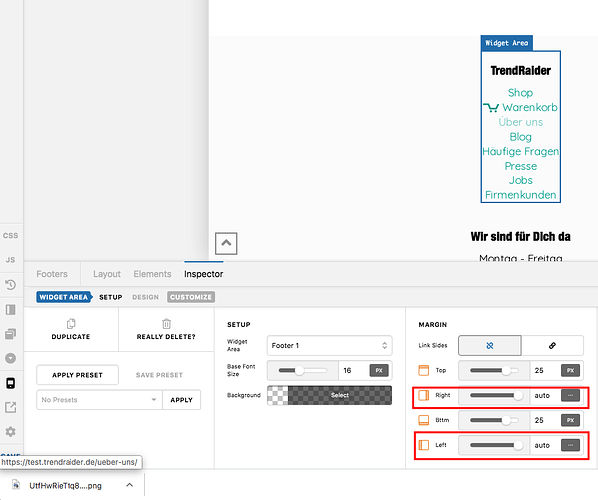Click the external link preview icon
This screenshot has height=500, width=598.
coord(10,407)
